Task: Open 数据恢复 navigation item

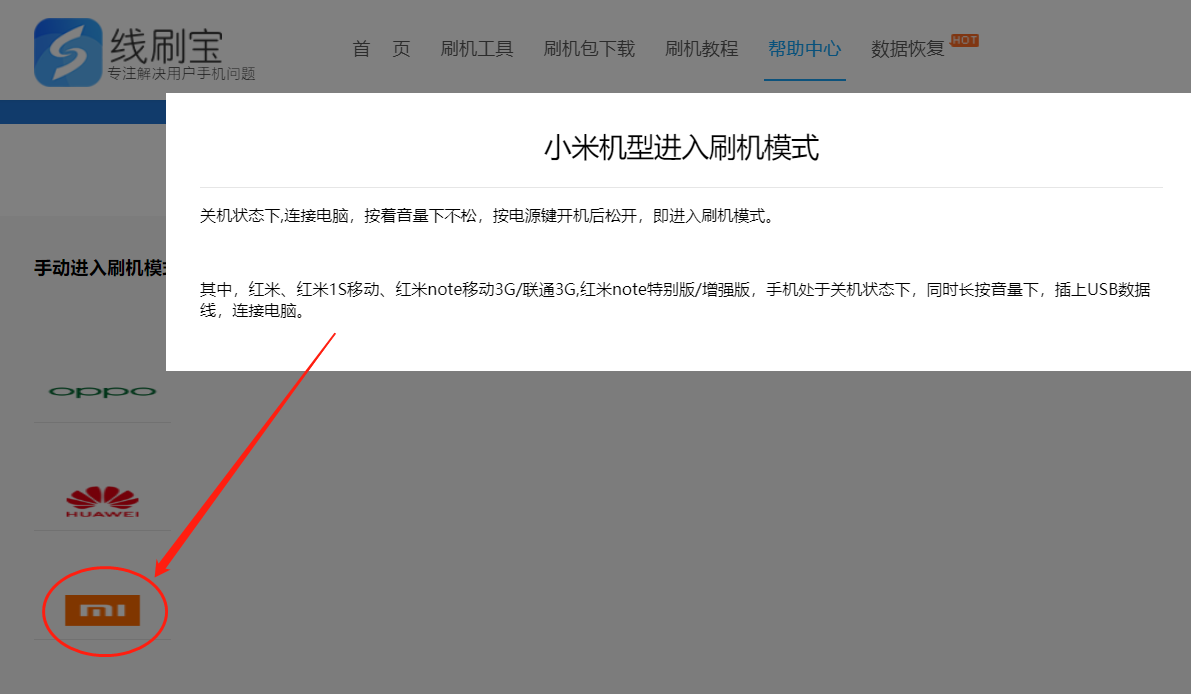Action: tap(908, 49)
